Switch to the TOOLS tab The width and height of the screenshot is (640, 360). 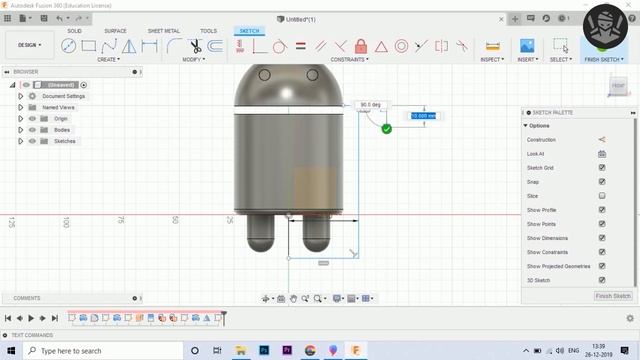coord(209,31)
